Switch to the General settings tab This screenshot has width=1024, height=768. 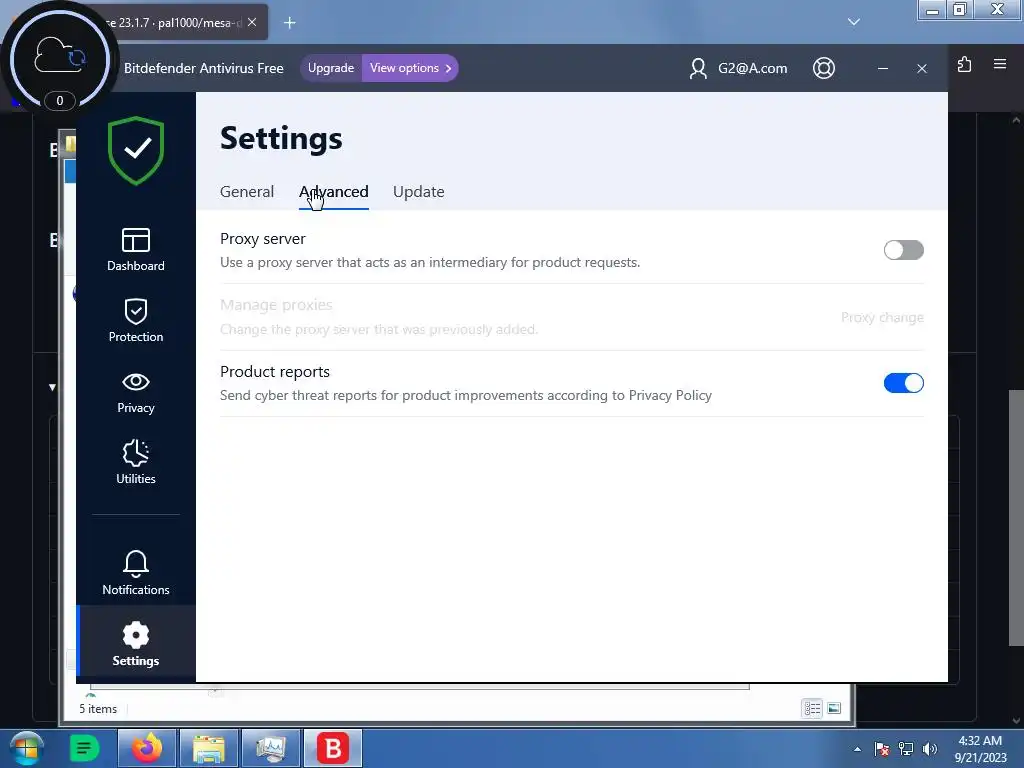click(x=247, y=191)
